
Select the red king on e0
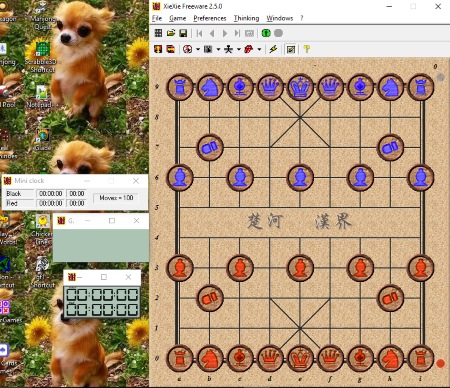tap(300, 358)
